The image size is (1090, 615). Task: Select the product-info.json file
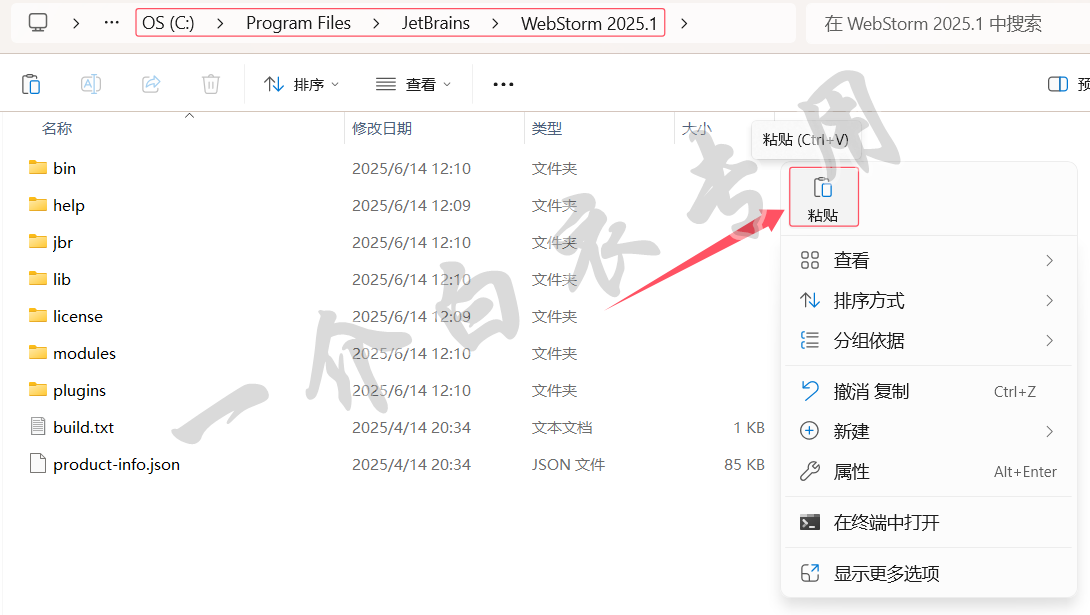[x=105, y=464]
